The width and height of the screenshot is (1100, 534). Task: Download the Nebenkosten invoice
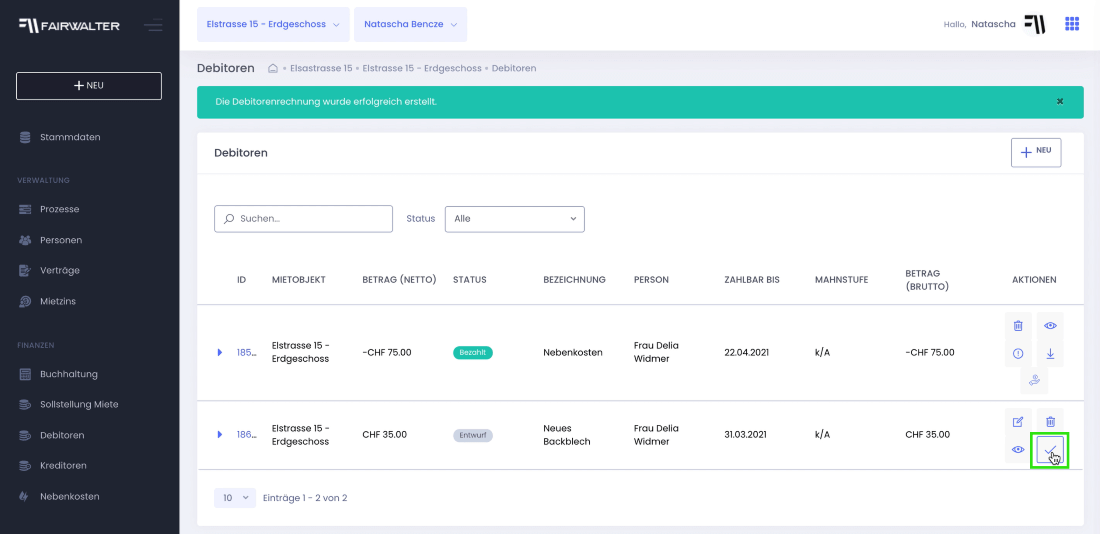click(x=1050, y=353)
